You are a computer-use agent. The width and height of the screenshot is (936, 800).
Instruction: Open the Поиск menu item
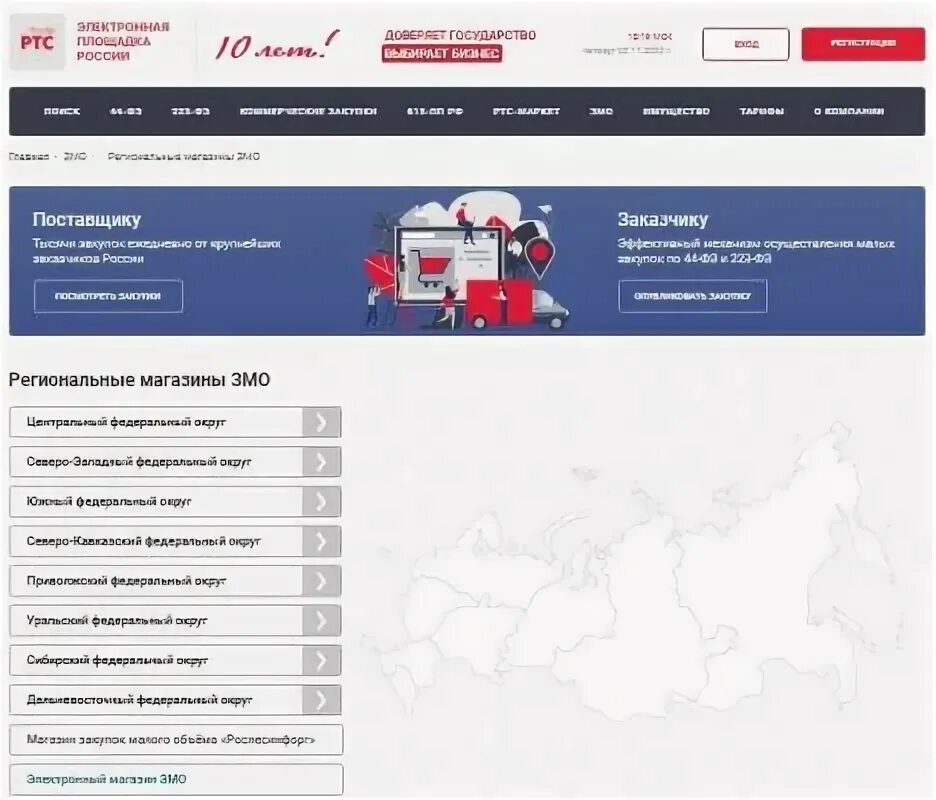[62, 111]
